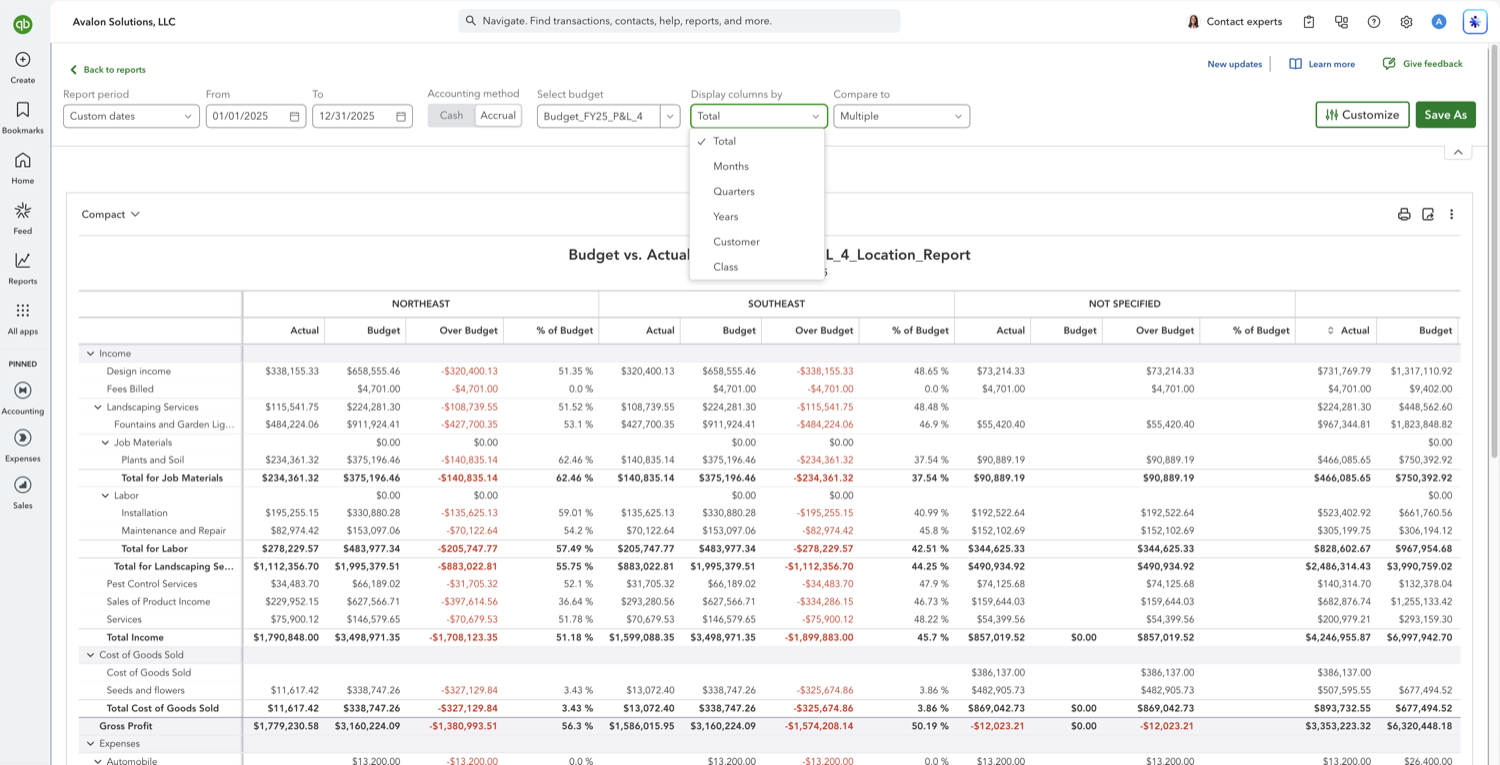Open the Report period dropdown
This screenshot has width=1500, height=765.
pos(131,116)
